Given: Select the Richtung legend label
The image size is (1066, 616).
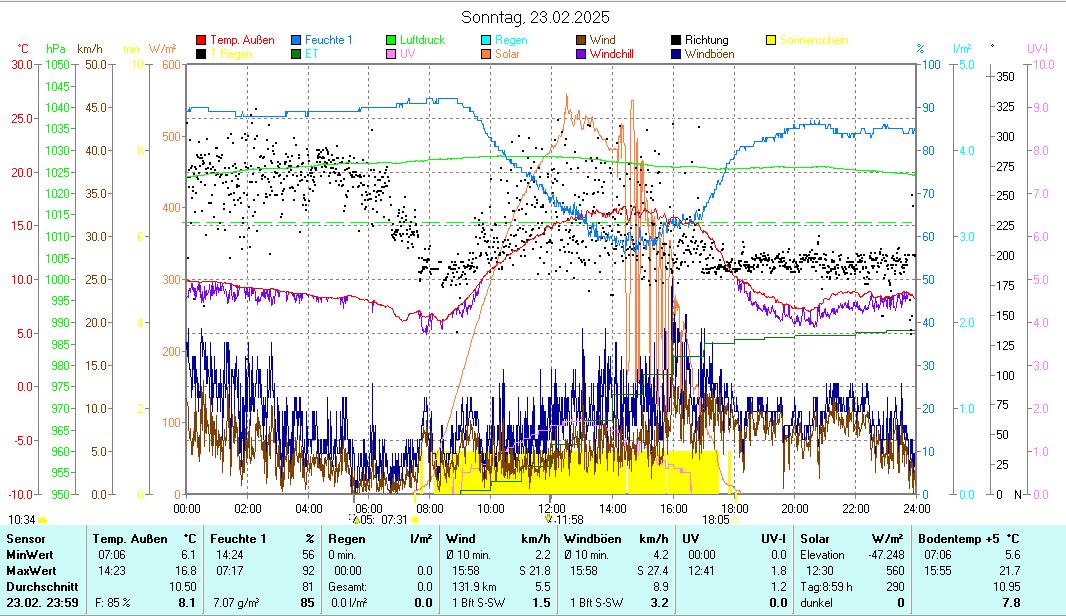Looking at the screenshot, I should tap(706, 40).
